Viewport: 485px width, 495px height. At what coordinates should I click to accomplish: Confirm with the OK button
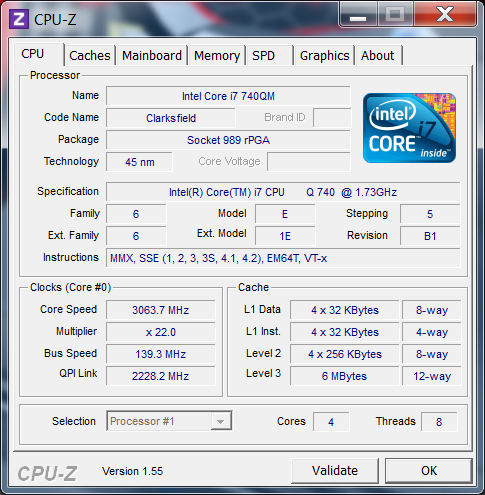tap(429, 471)
